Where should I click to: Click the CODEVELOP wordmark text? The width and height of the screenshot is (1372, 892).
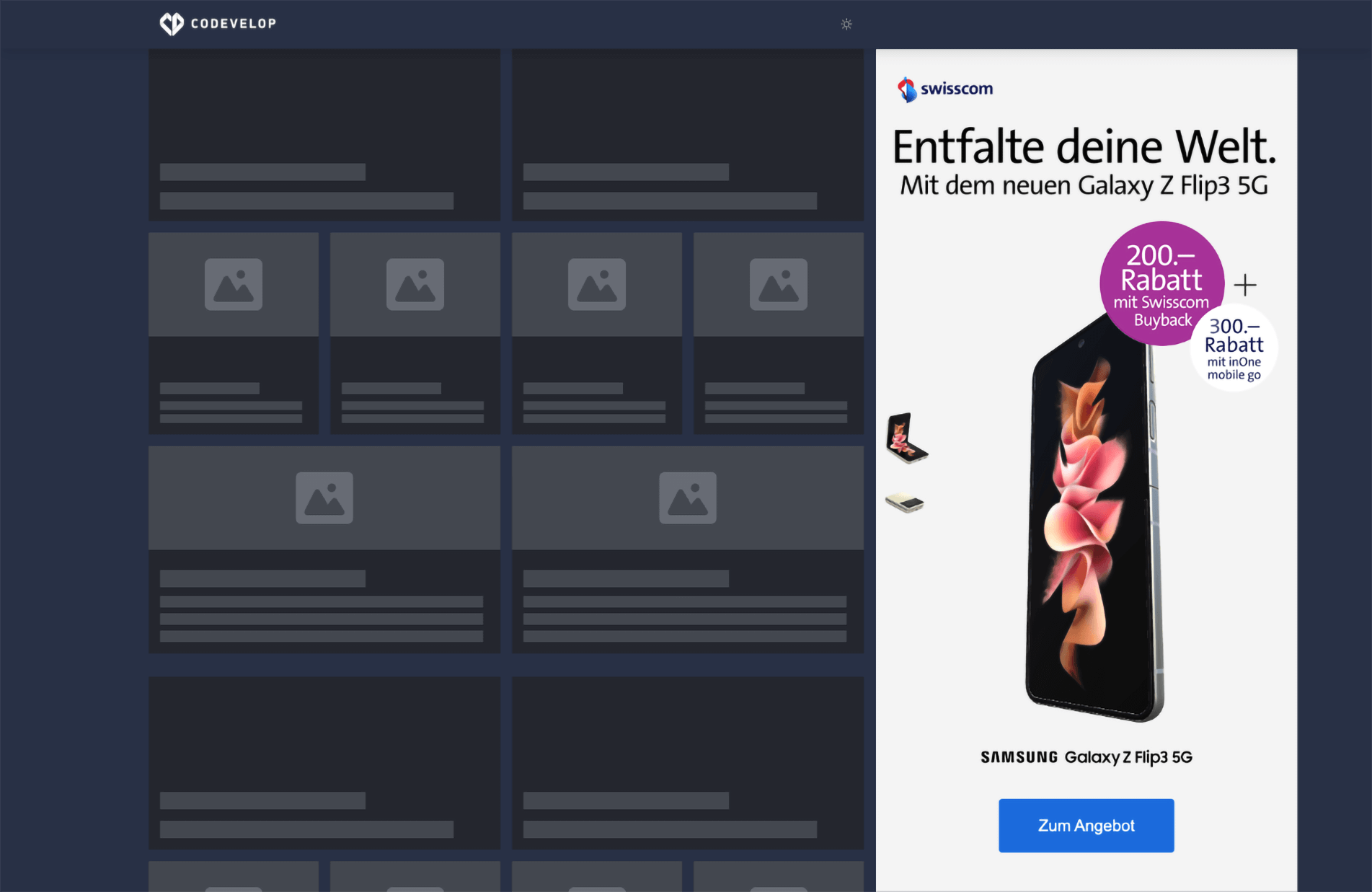point(234,24)
